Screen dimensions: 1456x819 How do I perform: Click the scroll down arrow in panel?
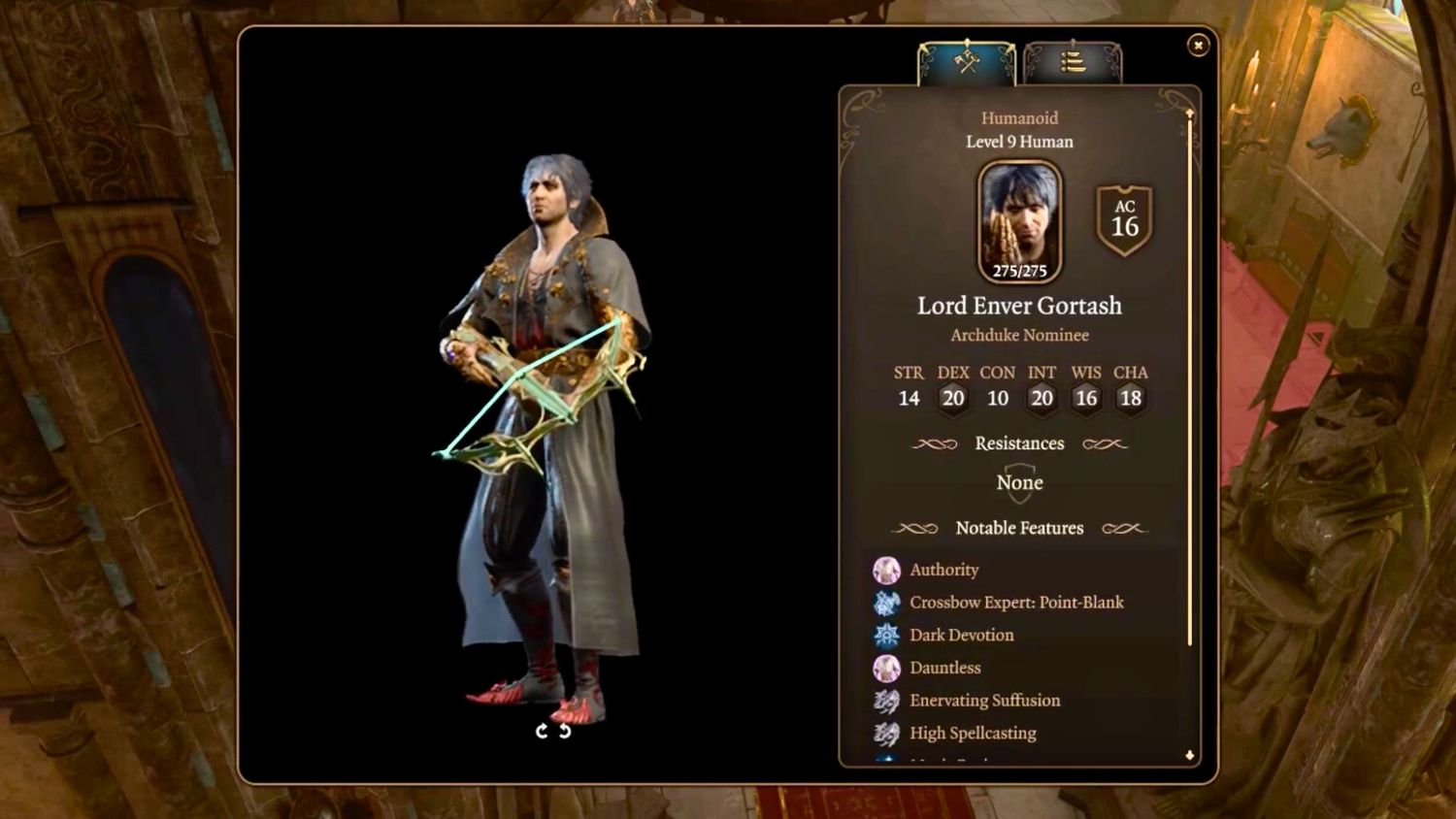pyautogui.click(x=1190, y=755)
